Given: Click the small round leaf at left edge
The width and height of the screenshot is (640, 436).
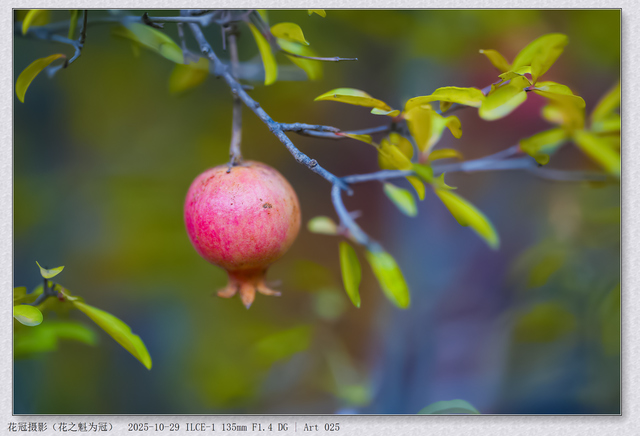Looking at the screenshot, I should pos(28,315).
